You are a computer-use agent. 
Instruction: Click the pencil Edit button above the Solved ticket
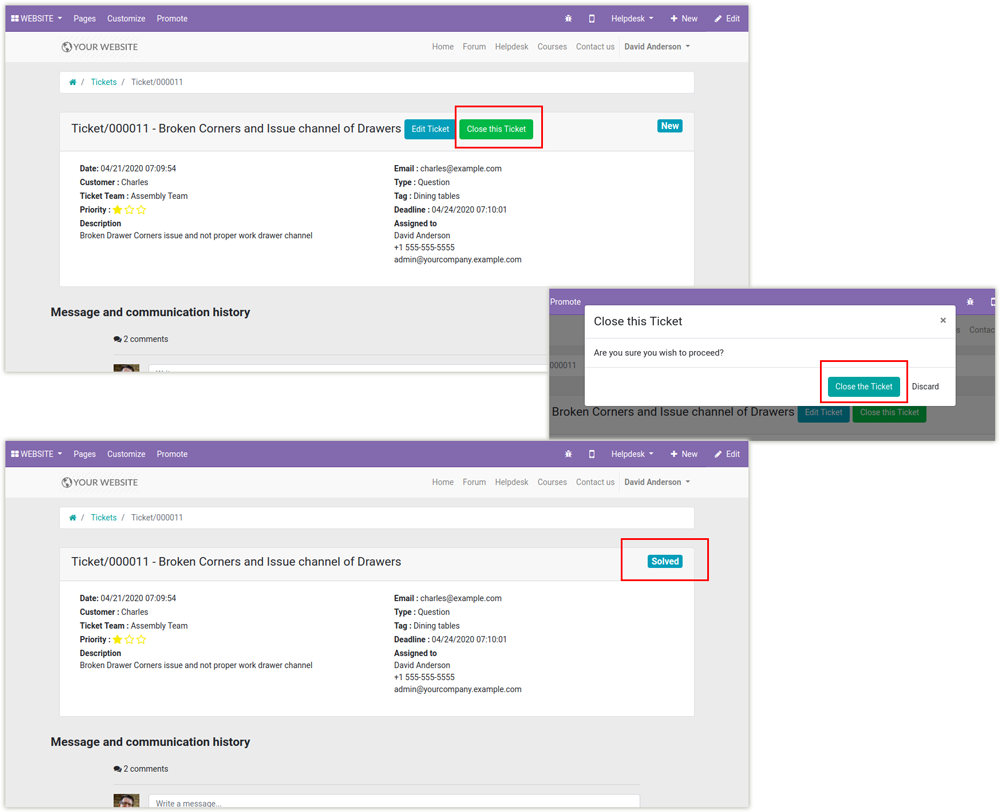pyautogui.click(x=727, y=454)
